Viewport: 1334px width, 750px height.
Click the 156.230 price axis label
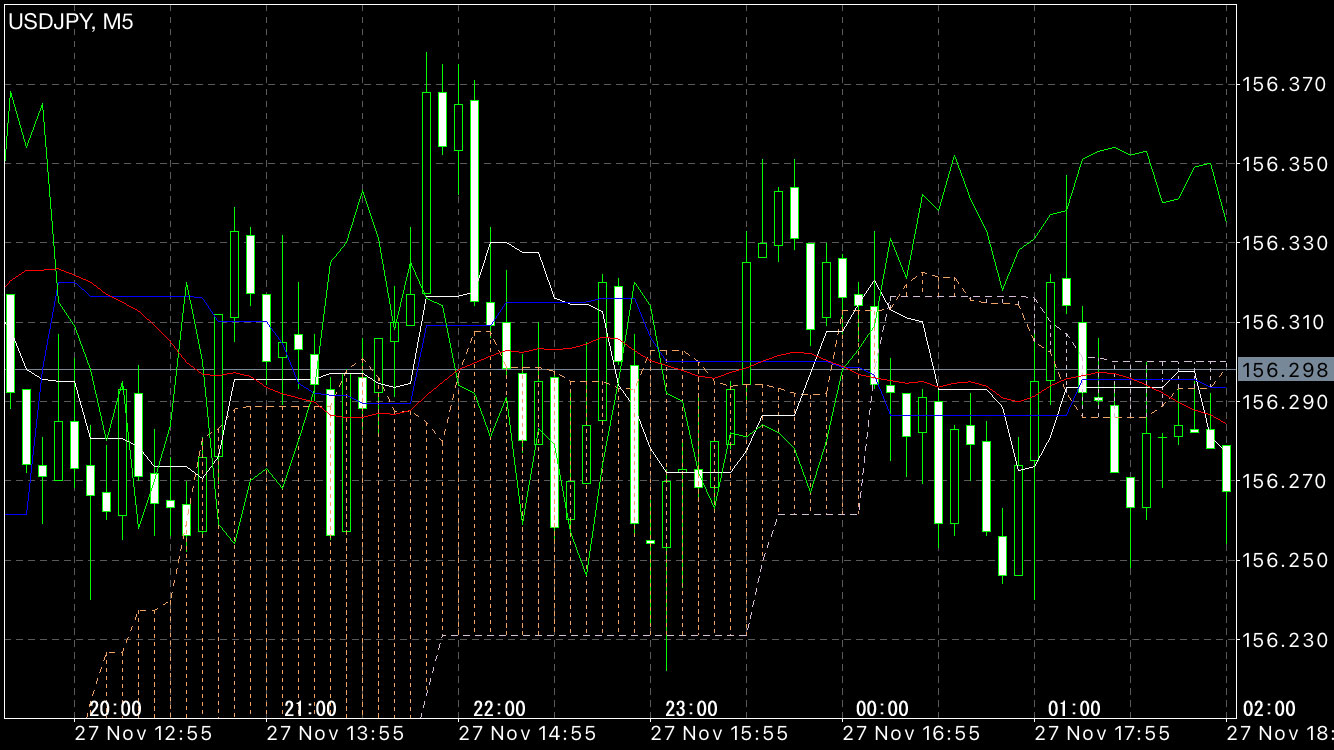click(x=1284, y=639)
